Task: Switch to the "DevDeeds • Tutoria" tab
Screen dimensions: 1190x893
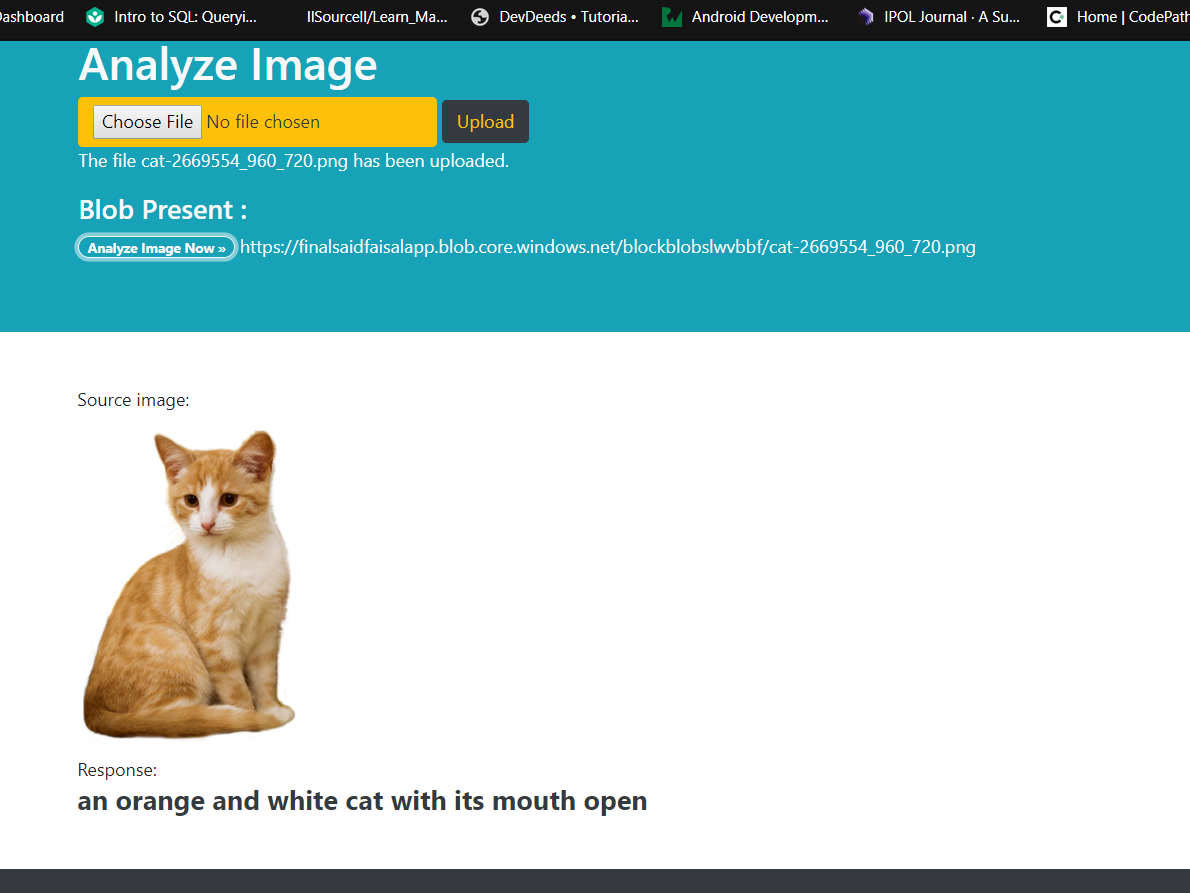Action: click(x=560, y=16)
